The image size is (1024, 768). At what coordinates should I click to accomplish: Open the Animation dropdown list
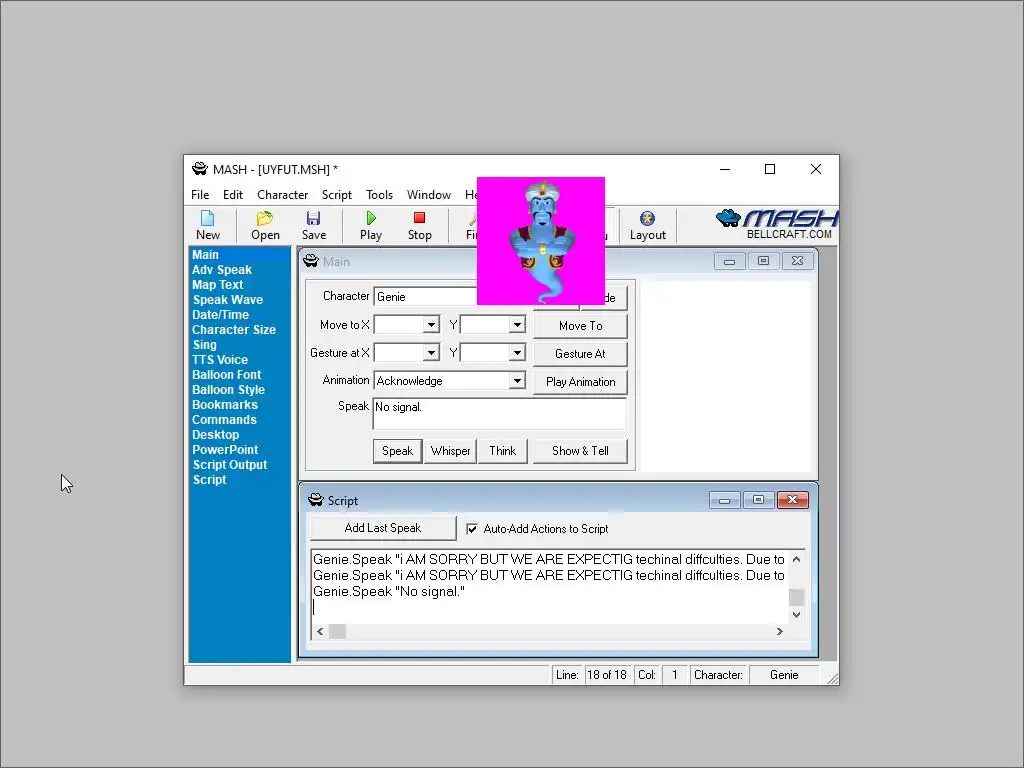(x=517, y=381)
